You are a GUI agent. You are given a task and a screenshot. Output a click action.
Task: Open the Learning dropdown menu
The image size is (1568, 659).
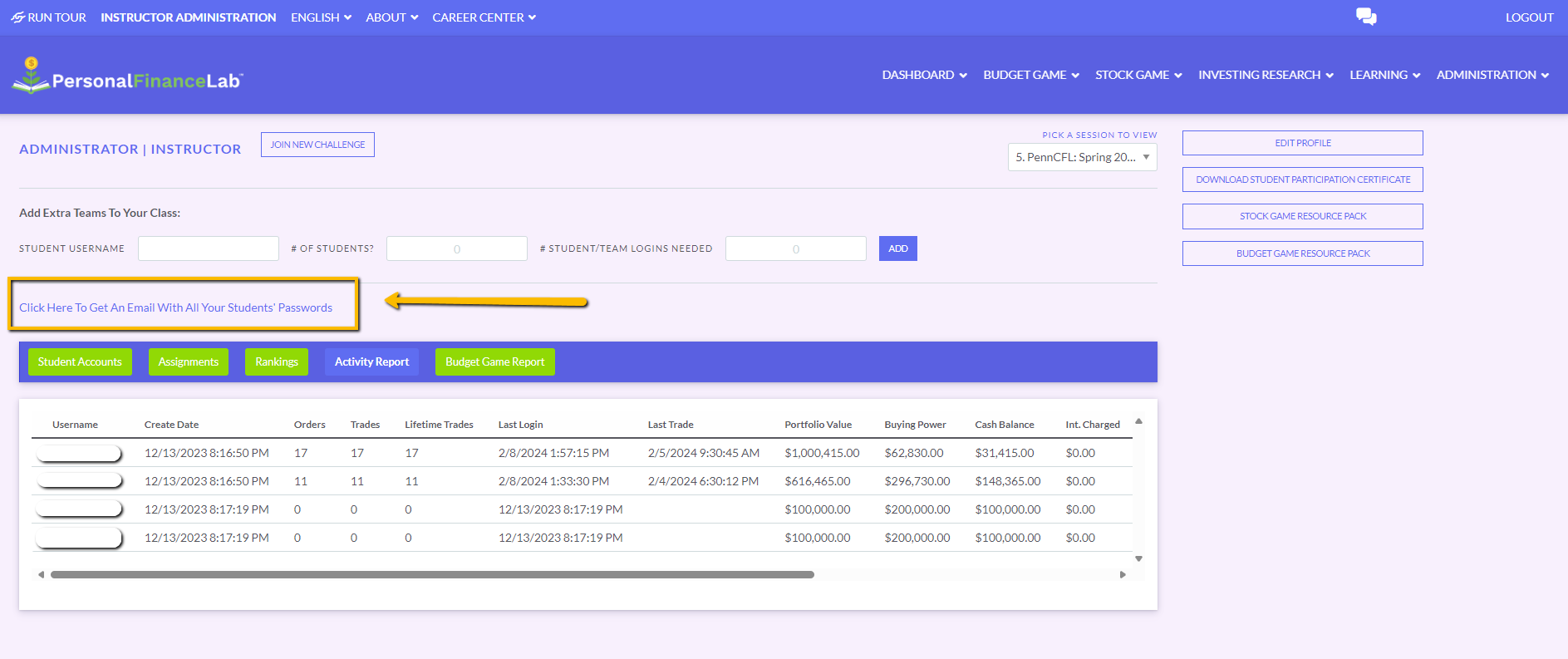pos(1385,75)
